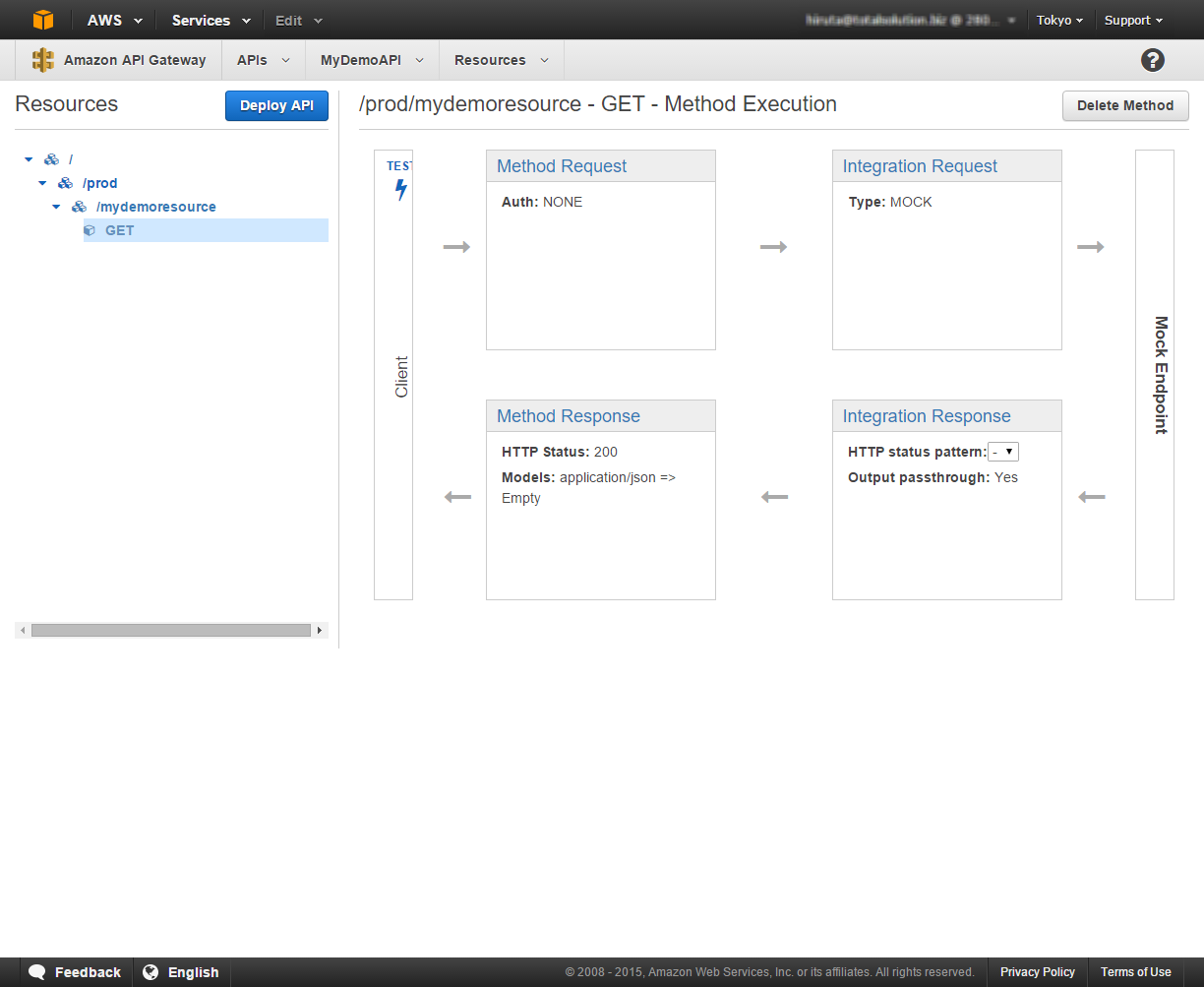Open the Privacy Policy link

click(x=1038, y=972)
